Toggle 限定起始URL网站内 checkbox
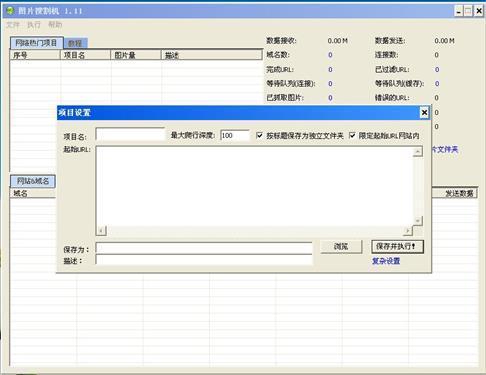The image size is (486, 375). tap(352, 135)
